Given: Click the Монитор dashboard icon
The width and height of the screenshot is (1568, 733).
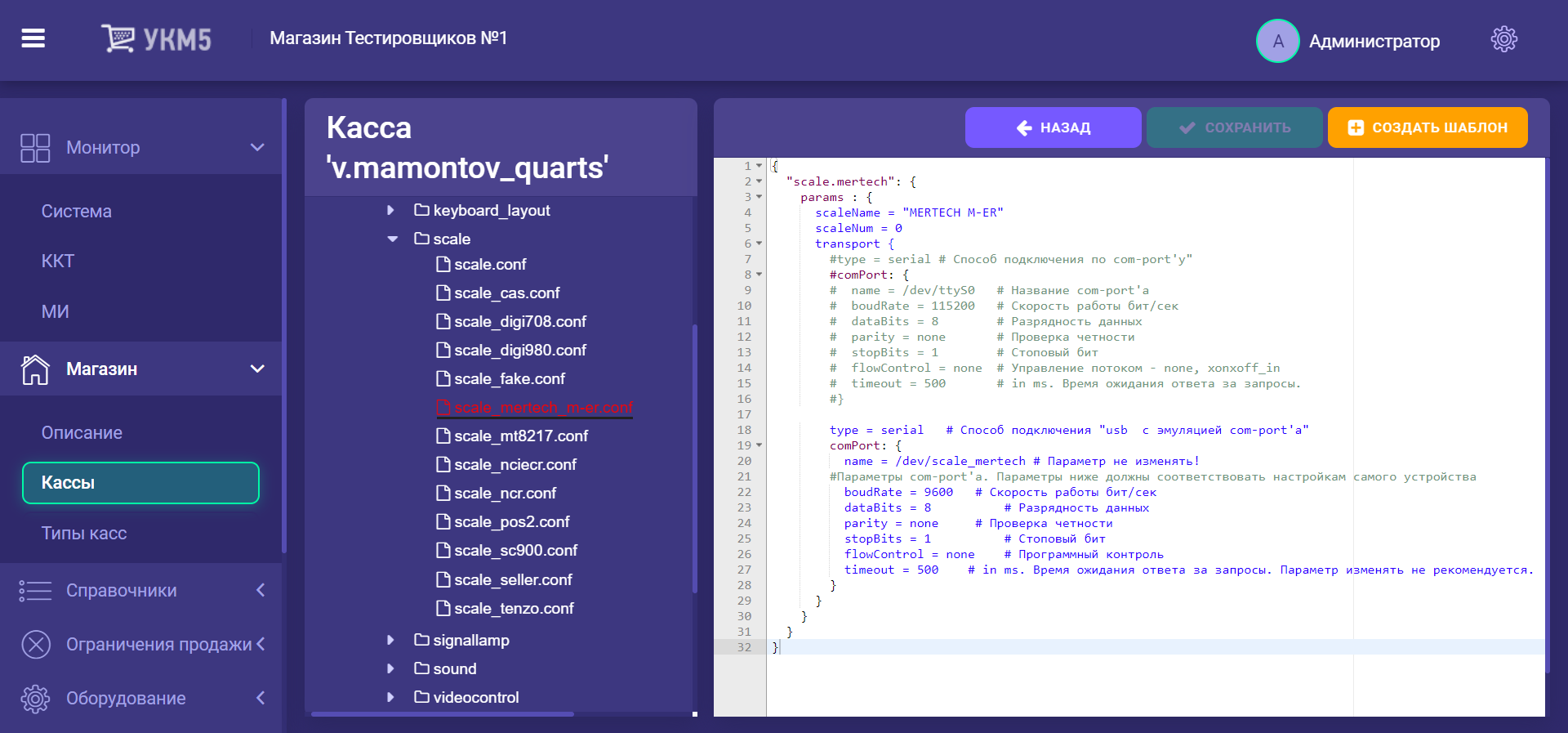Looking at the screenshot, I should 35,148.
